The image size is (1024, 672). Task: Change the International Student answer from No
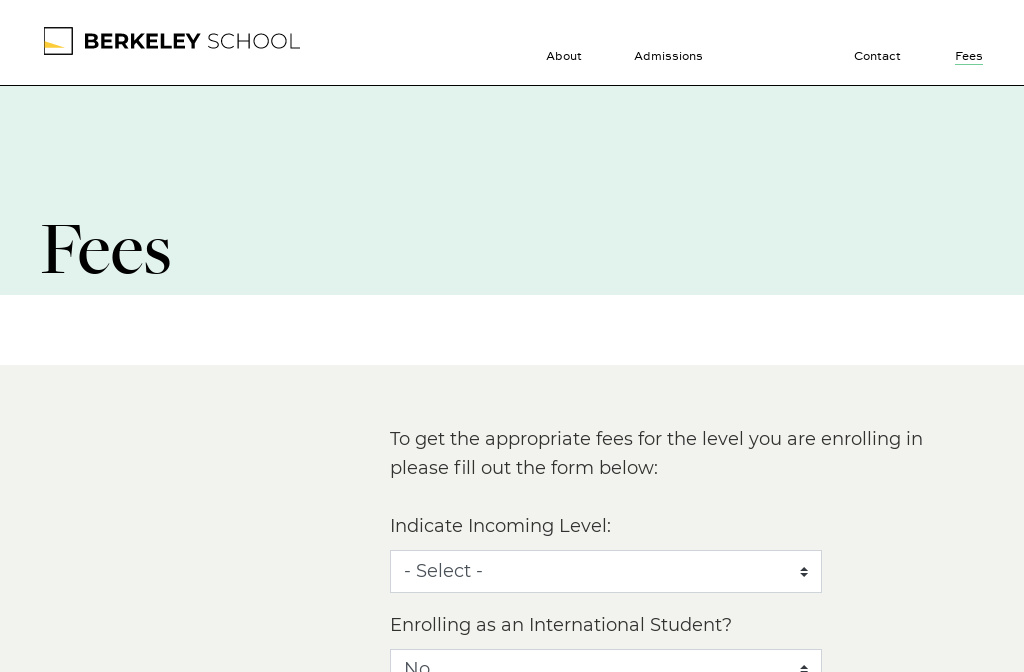(606, 665)
